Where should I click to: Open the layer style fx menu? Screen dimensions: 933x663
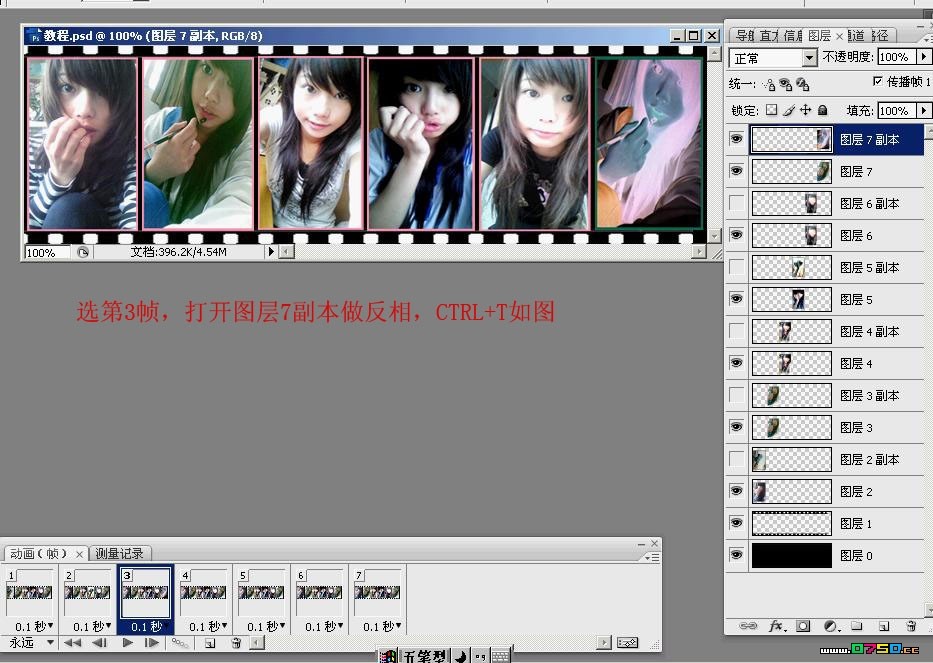(777, 626)
